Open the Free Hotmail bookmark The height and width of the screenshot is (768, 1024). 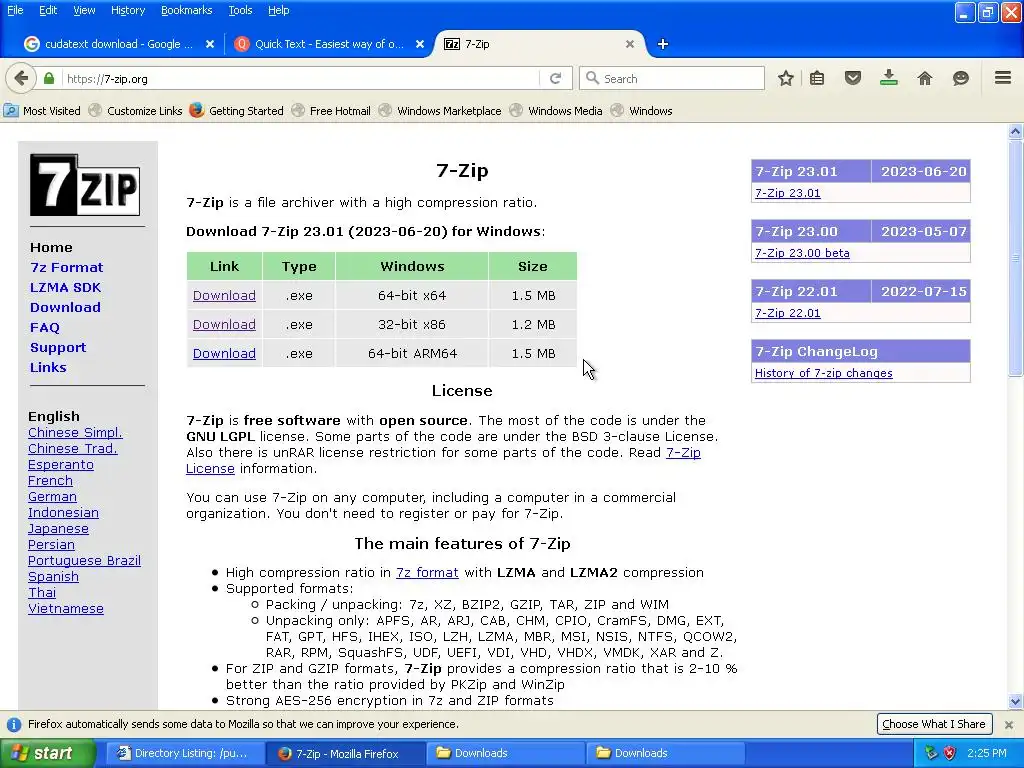point(332,111)
